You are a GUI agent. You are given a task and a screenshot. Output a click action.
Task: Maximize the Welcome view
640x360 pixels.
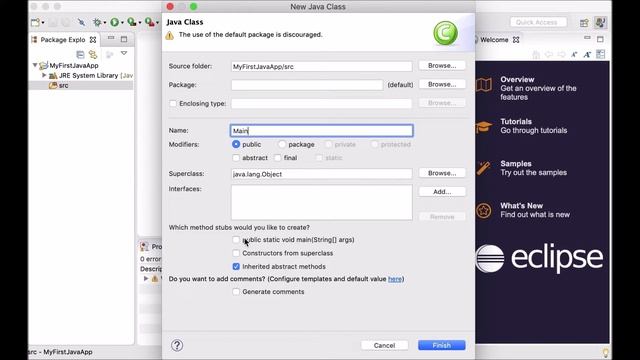[x=600, y=39]
